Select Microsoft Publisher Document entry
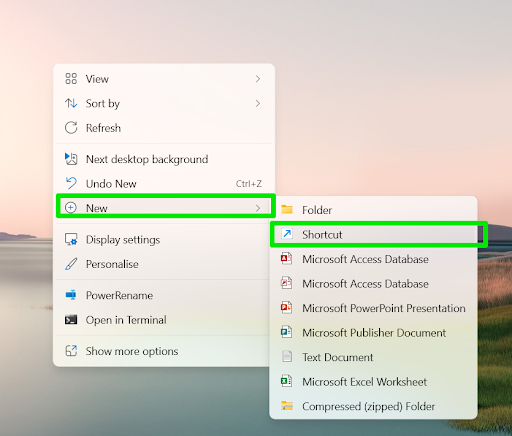Image resolution: width=512 pixels, height=436 pixels. pos(373,333)
